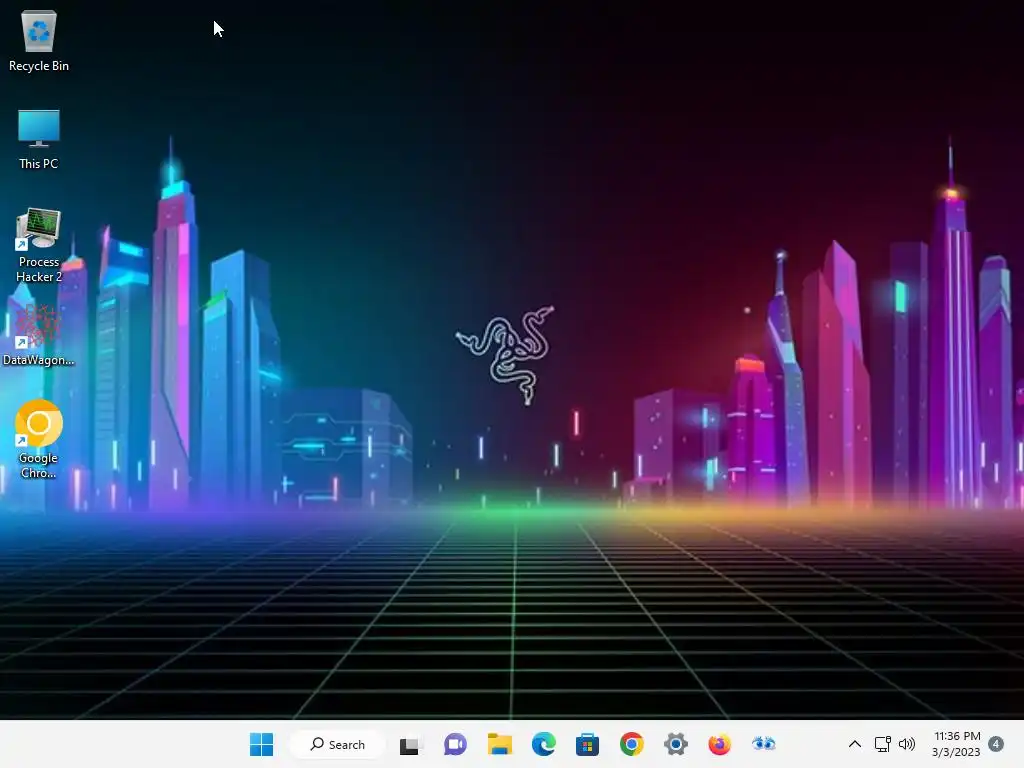Open Microsoft Store from the taskbar

click(587, 744)
